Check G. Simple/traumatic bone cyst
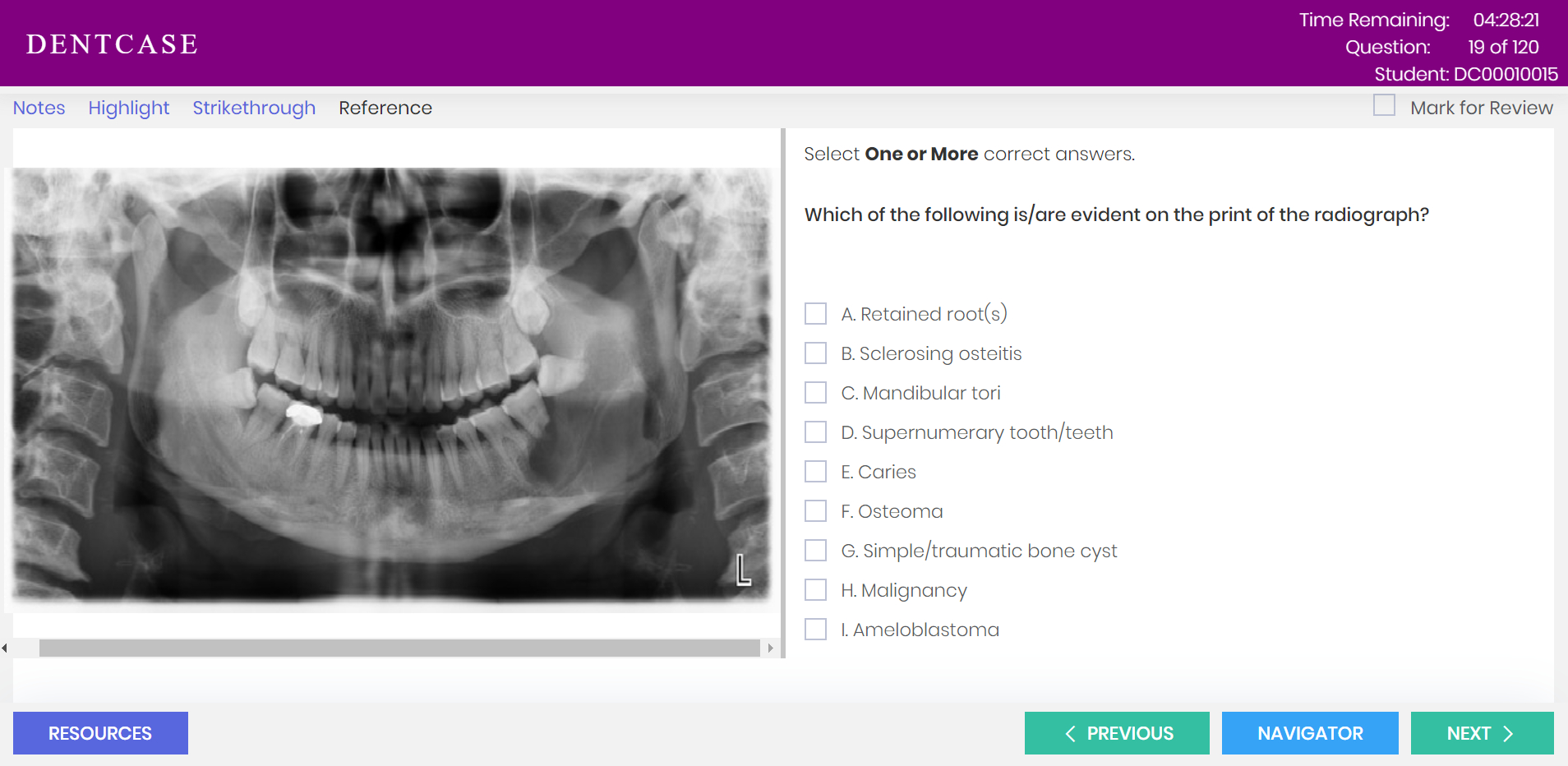Viewport: 1568px width, 766px height. 815,550
